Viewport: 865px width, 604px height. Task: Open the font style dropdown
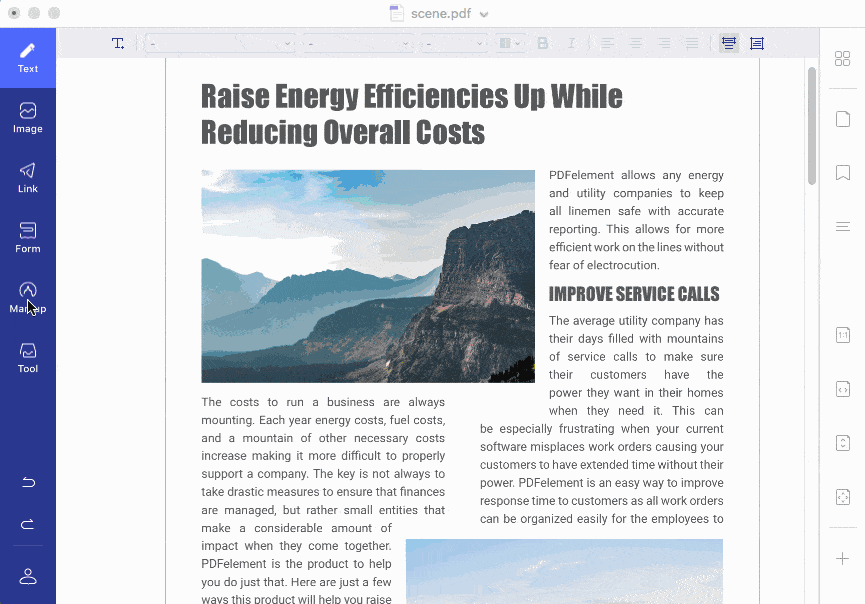tap(358, 43)
